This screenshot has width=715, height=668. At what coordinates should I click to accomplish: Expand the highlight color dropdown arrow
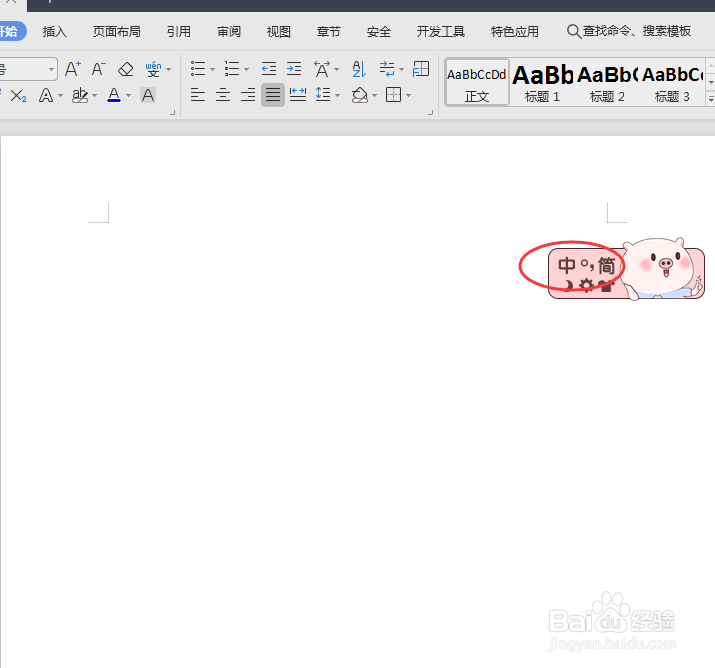click(94, 96)
